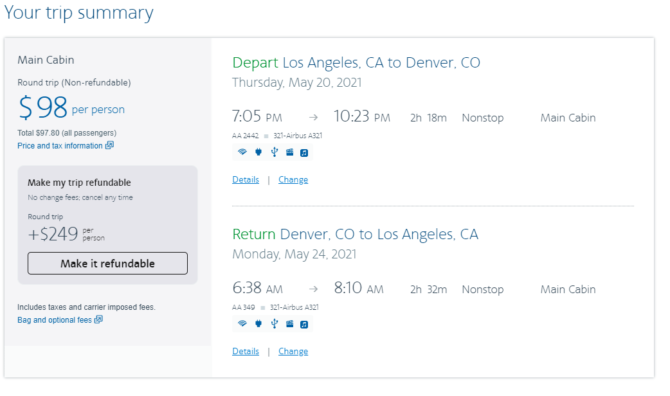670x396 pixels.
Task: Click external-link icon beside Bag fees
Action: pos(98,320)
